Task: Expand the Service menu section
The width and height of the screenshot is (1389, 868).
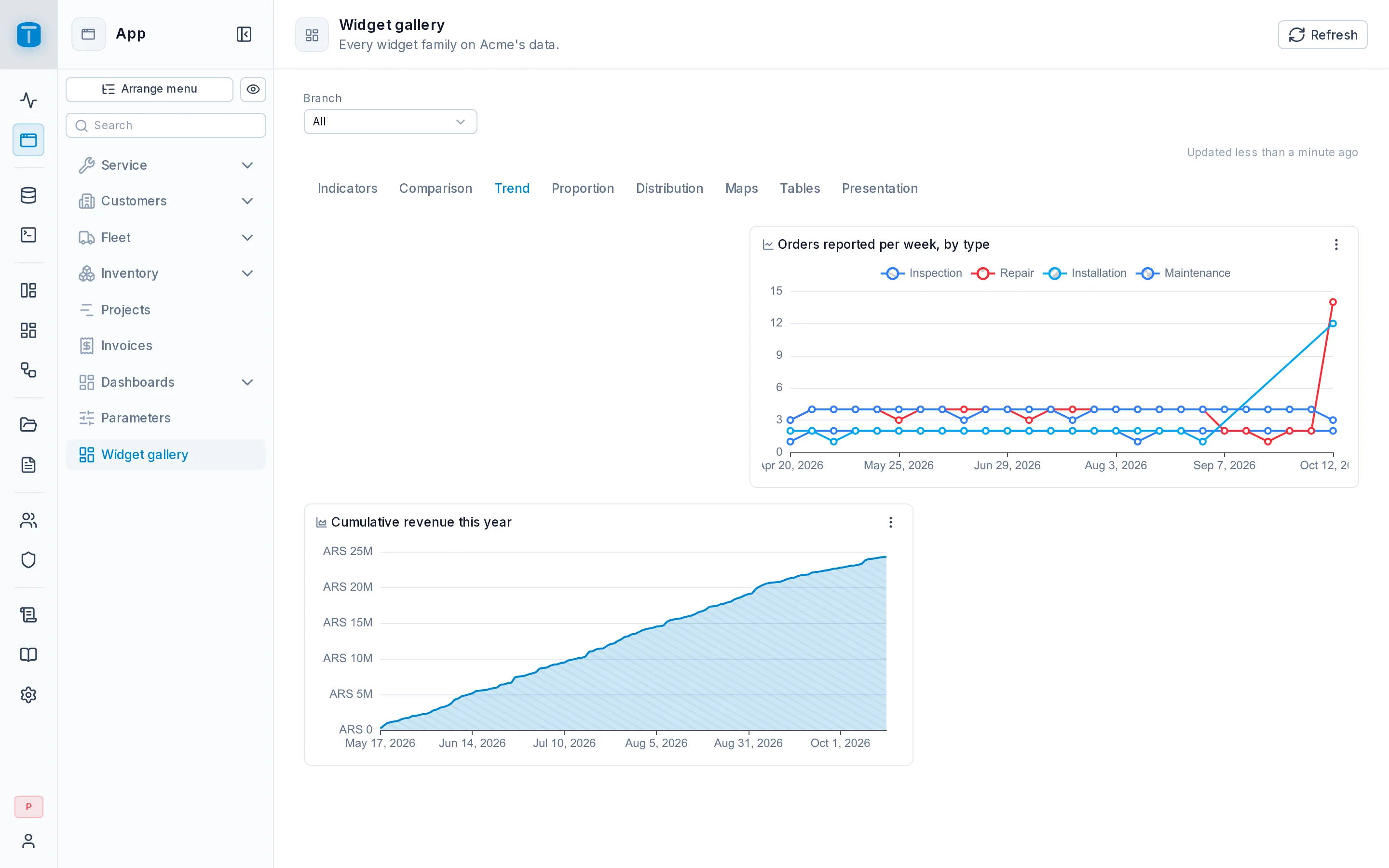Action: tap(166, 165)
